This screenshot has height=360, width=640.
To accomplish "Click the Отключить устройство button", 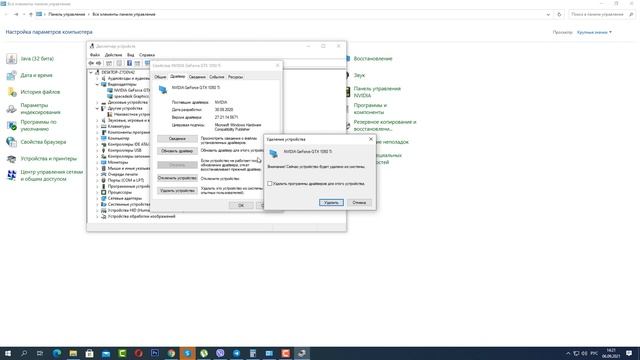I will click(177, 178).
